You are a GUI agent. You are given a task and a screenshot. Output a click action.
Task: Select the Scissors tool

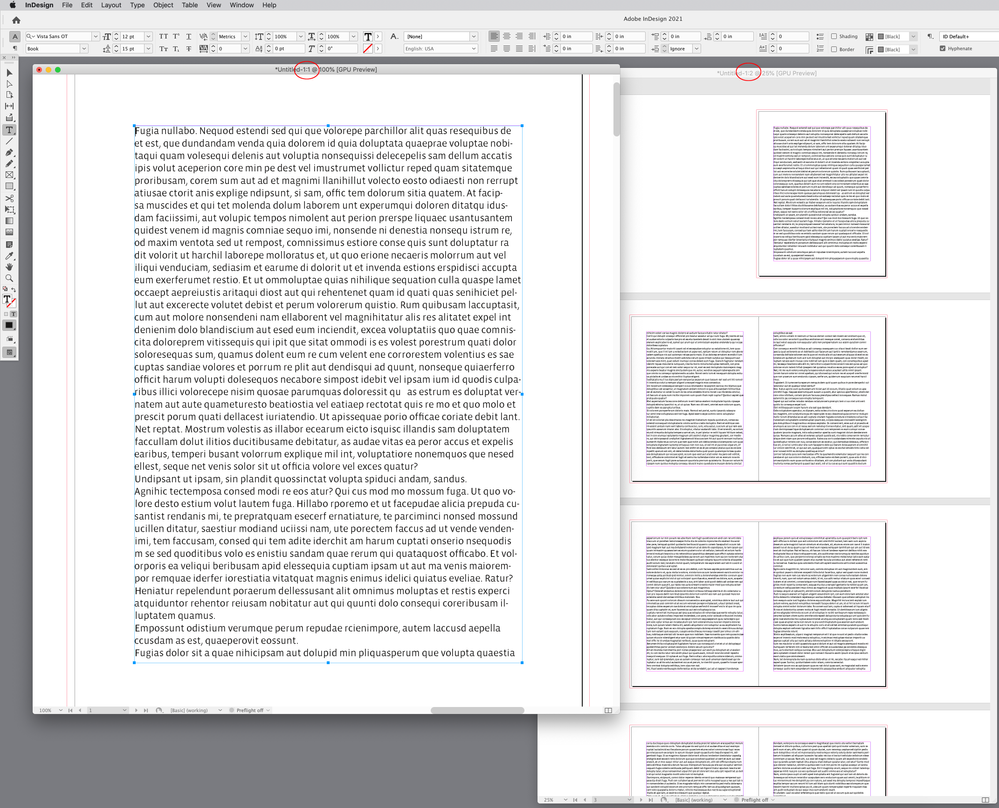[8, 198]
